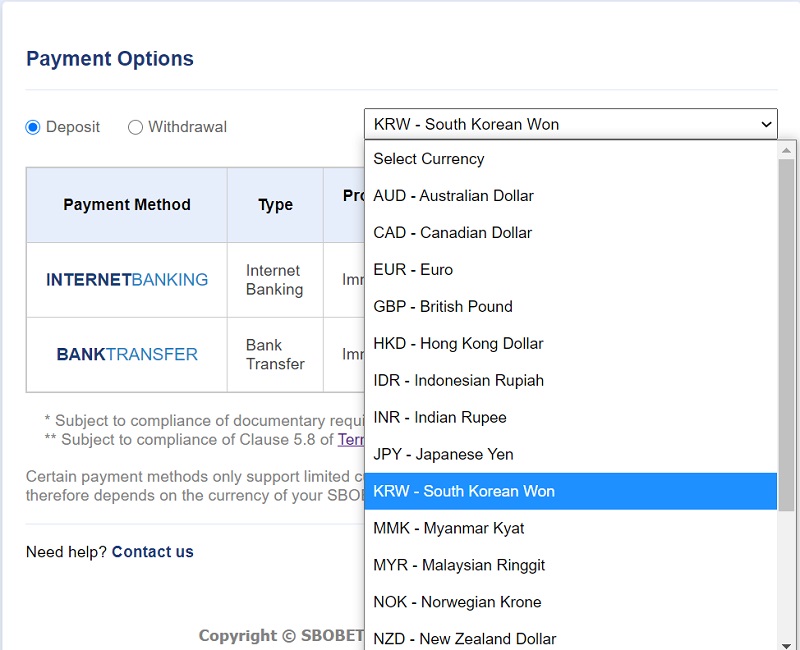Open the Terms link in the footnote
This screenshot has width=800, height=650.
click(x=351, y=439)
